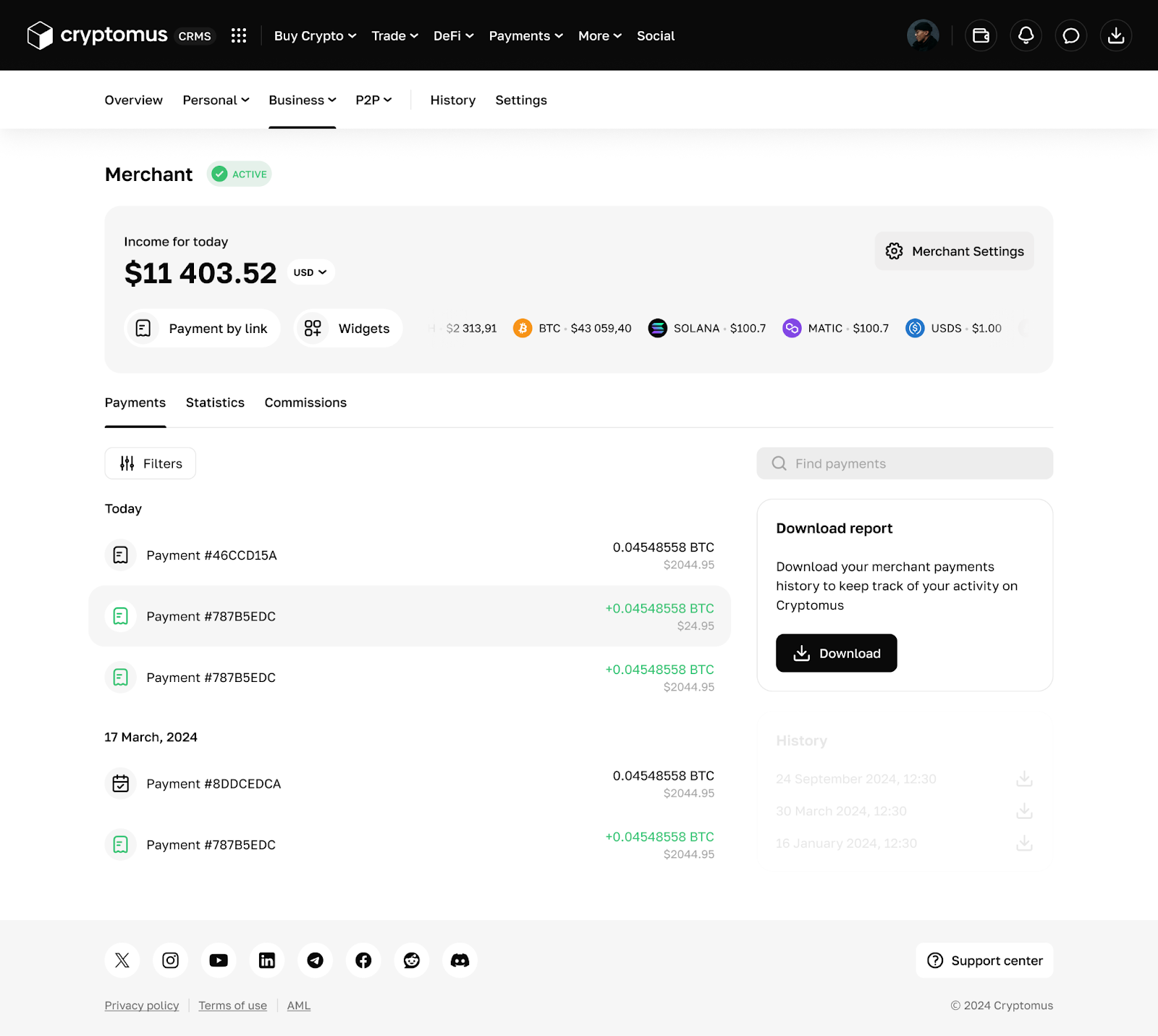The height and width of the screenshot is (1036, 1158).
Task: Download 24 September 2024 history report
Action: pyautogui.click(x=1024, y=779)
